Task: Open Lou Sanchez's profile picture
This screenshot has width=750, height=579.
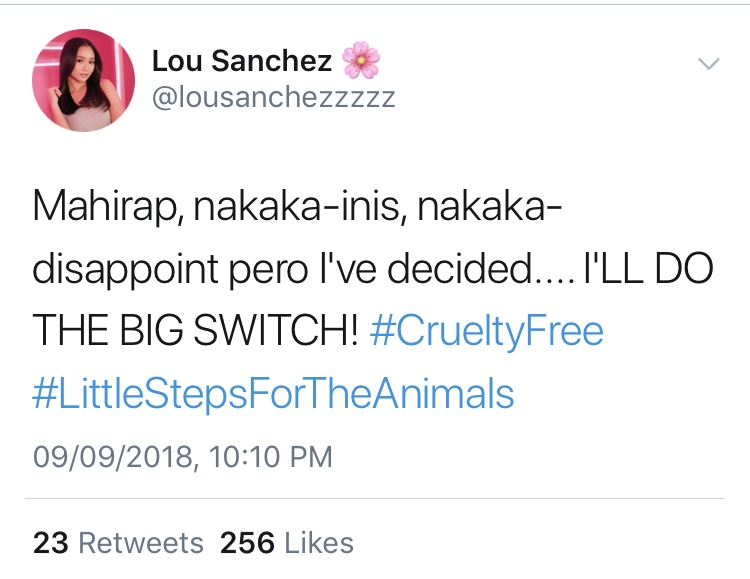Action: coord(83,80)
